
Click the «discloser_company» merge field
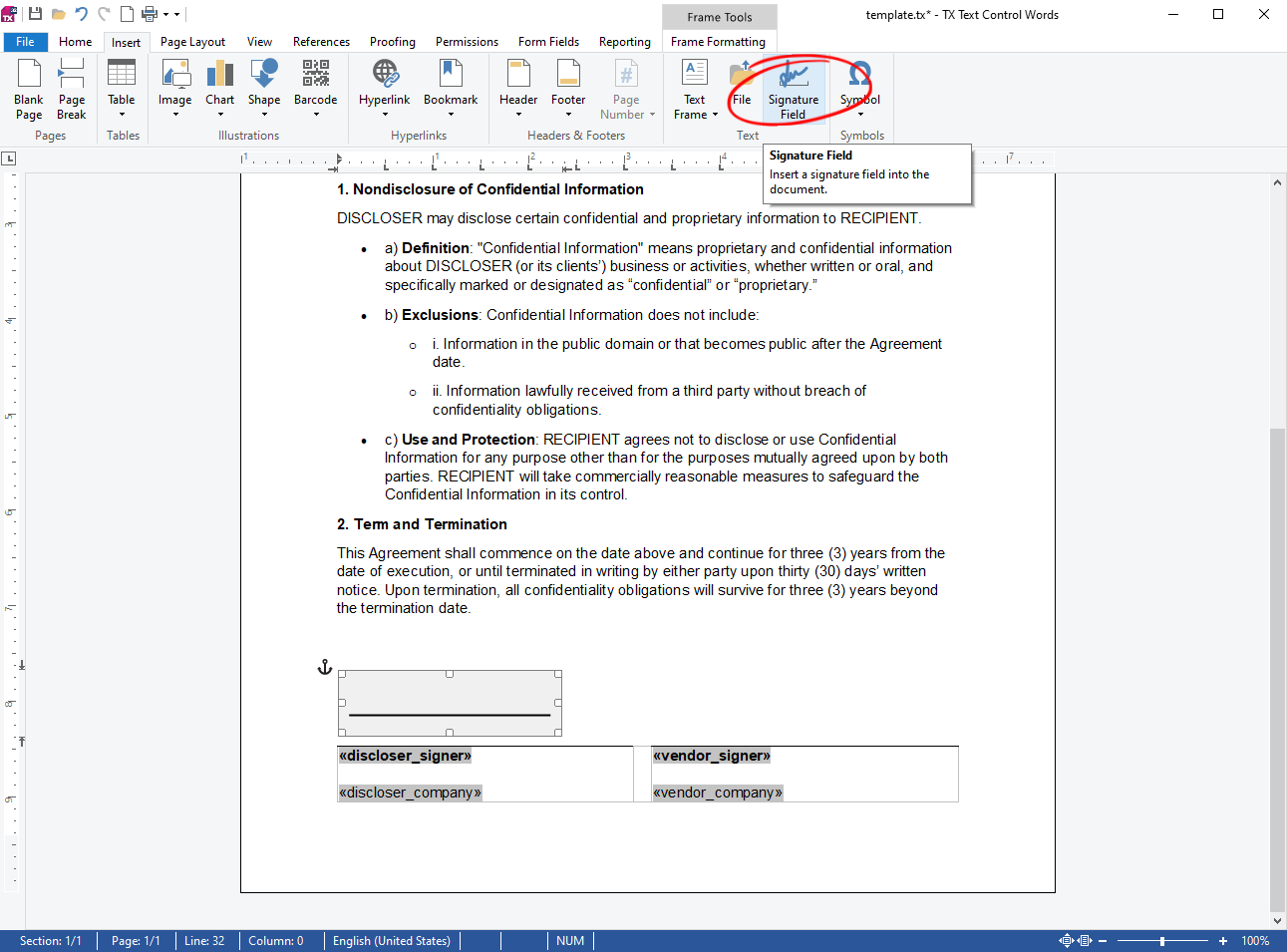point(410,793)
